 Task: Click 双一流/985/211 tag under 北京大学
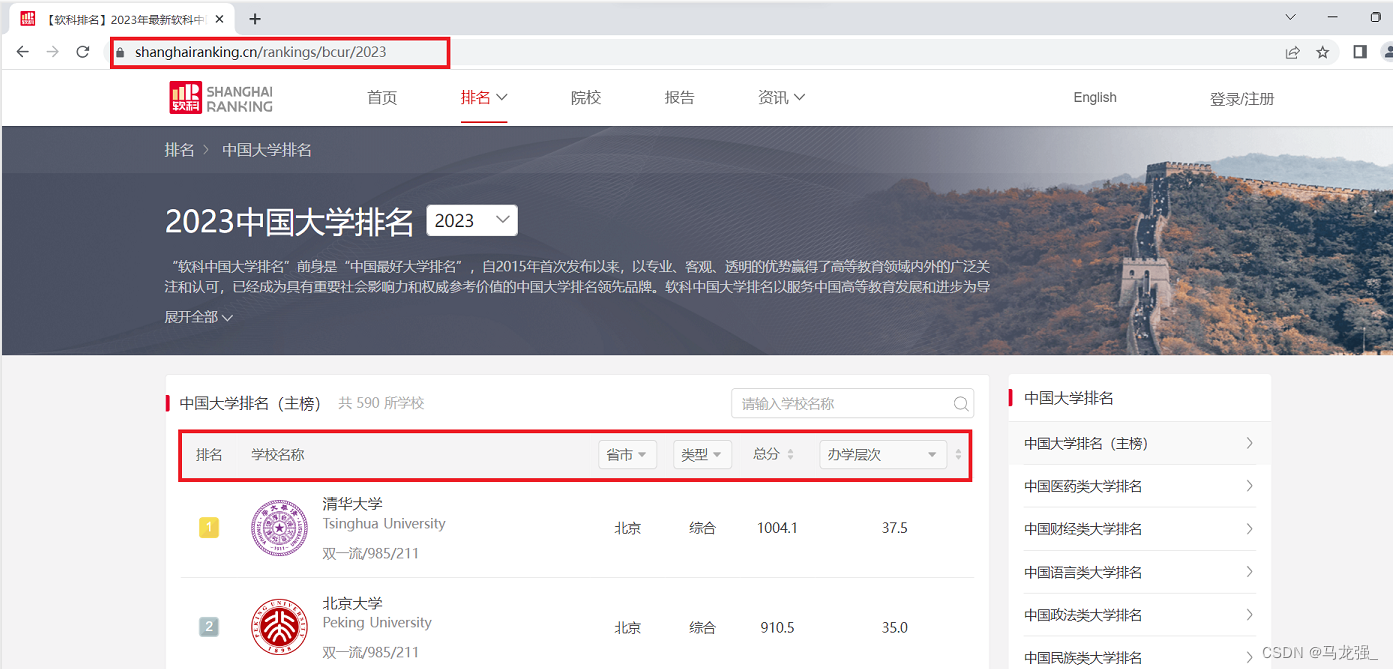(x=370, y=652)
